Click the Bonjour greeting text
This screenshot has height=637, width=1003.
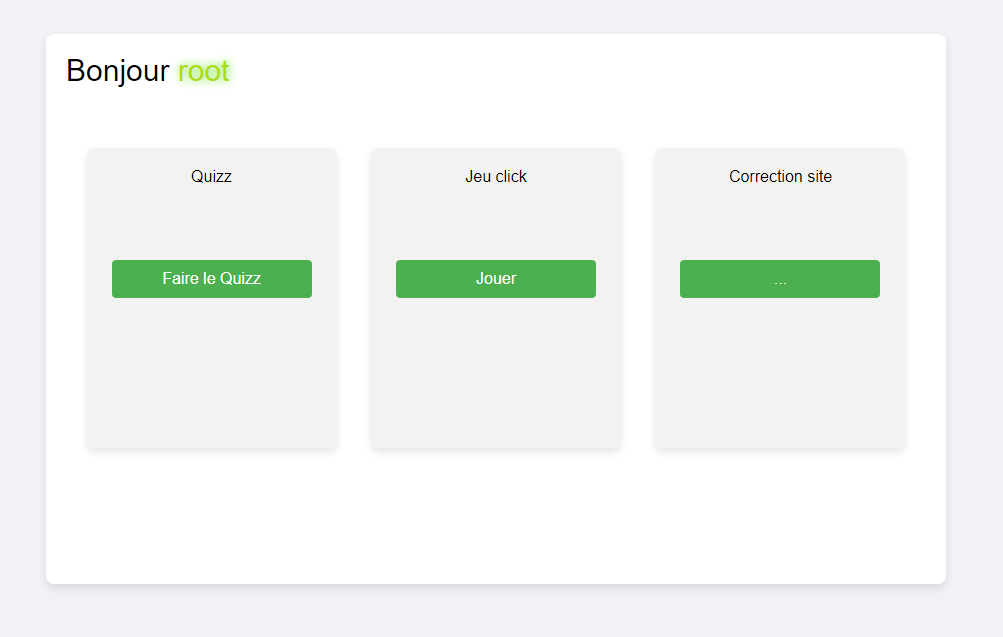point(117,71)
